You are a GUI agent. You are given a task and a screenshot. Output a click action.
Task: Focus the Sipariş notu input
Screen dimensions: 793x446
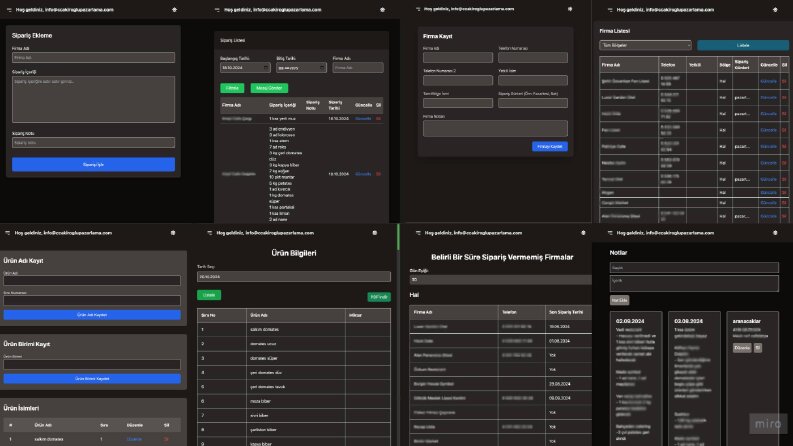pos(94,143)
